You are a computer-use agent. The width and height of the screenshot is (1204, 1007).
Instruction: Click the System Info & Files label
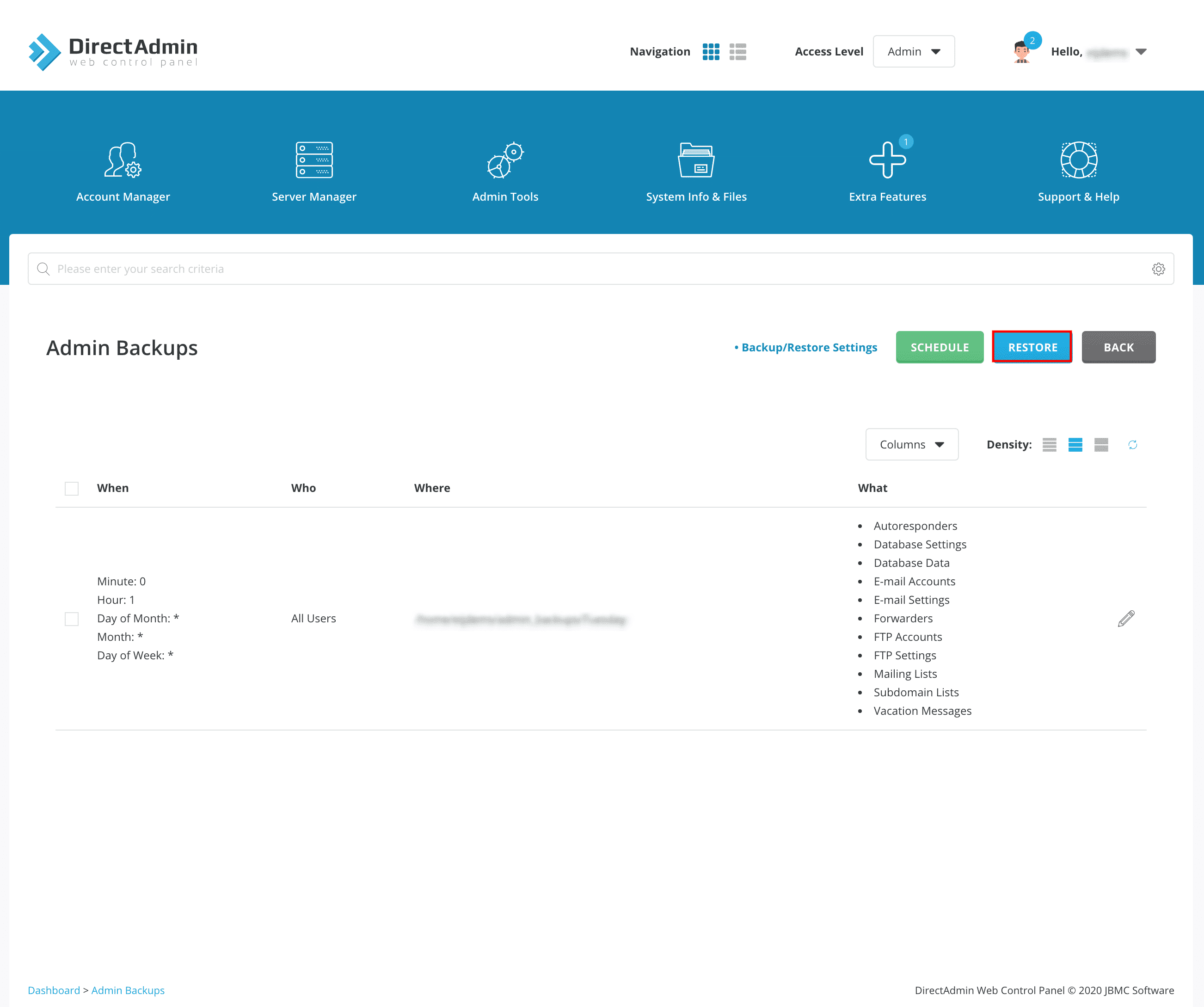[x=696, y=196]
